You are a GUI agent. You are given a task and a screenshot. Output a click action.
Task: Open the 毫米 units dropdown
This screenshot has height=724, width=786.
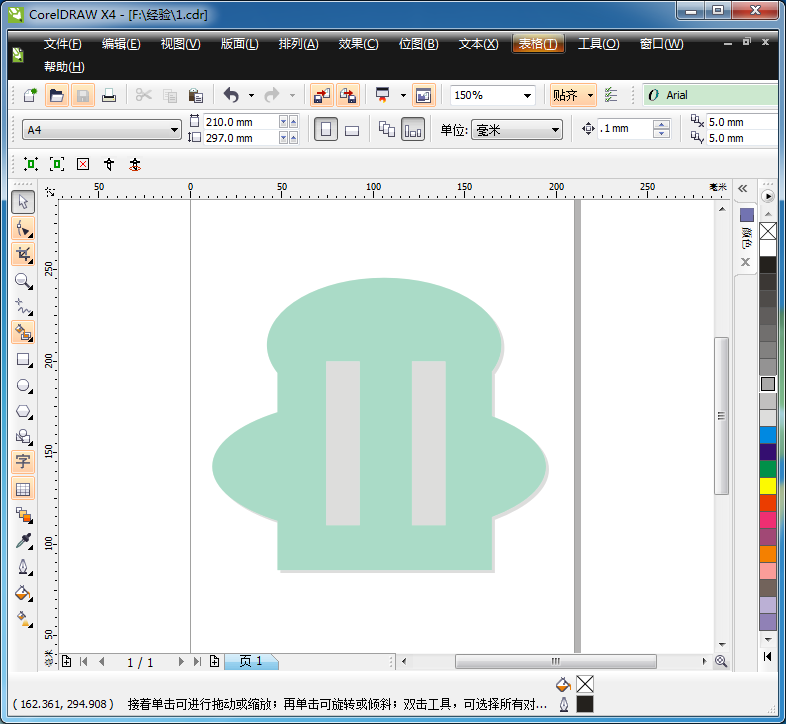pyautogui.click(x=556, y=130)
